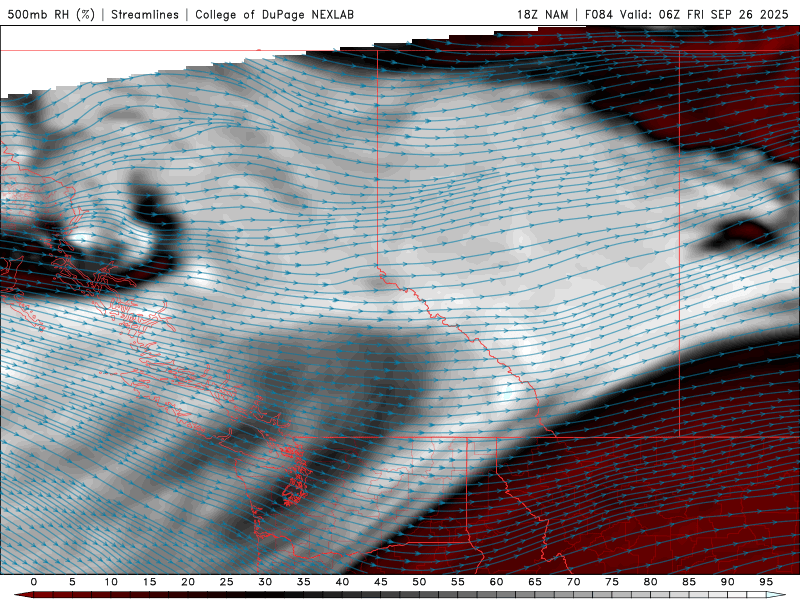Select the "65" colorbar label
This screenshot has height=600, width=800.
pos(535,582)
